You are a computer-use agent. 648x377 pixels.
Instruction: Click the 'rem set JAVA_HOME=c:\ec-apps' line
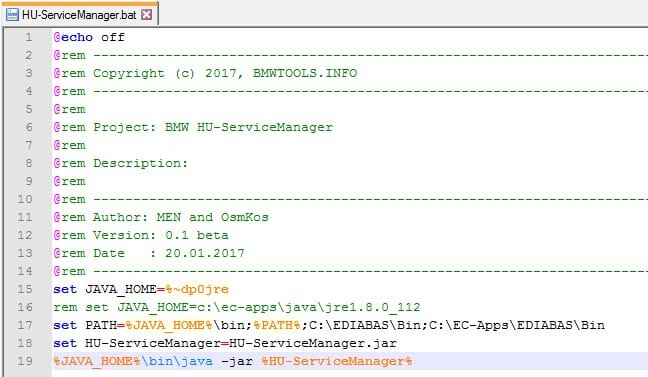237,307
